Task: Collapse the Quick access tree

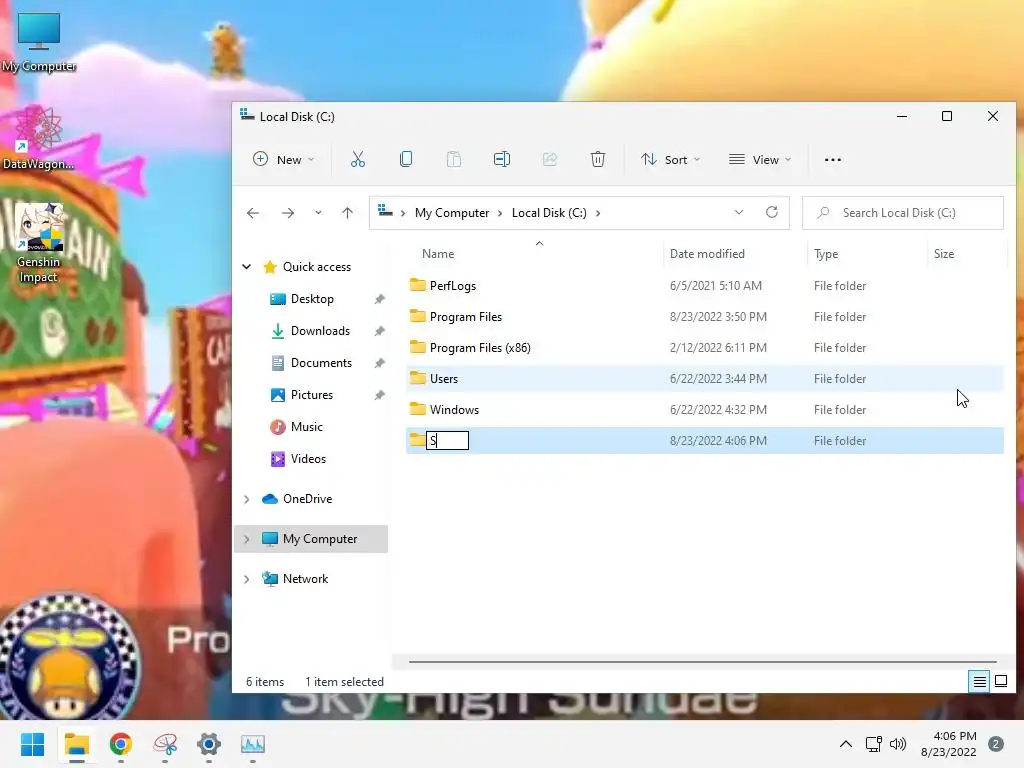Action: (247, 266)
